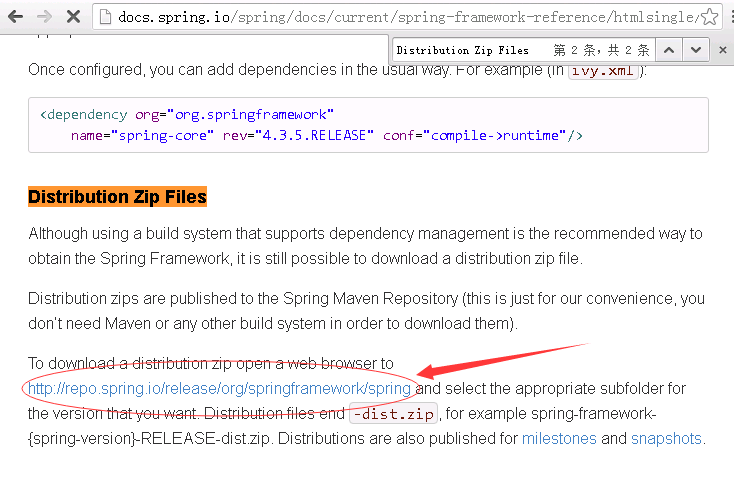This screenshot has height=498, width=734.
Task: Focus the URL address bar
Action: point(407,17)
